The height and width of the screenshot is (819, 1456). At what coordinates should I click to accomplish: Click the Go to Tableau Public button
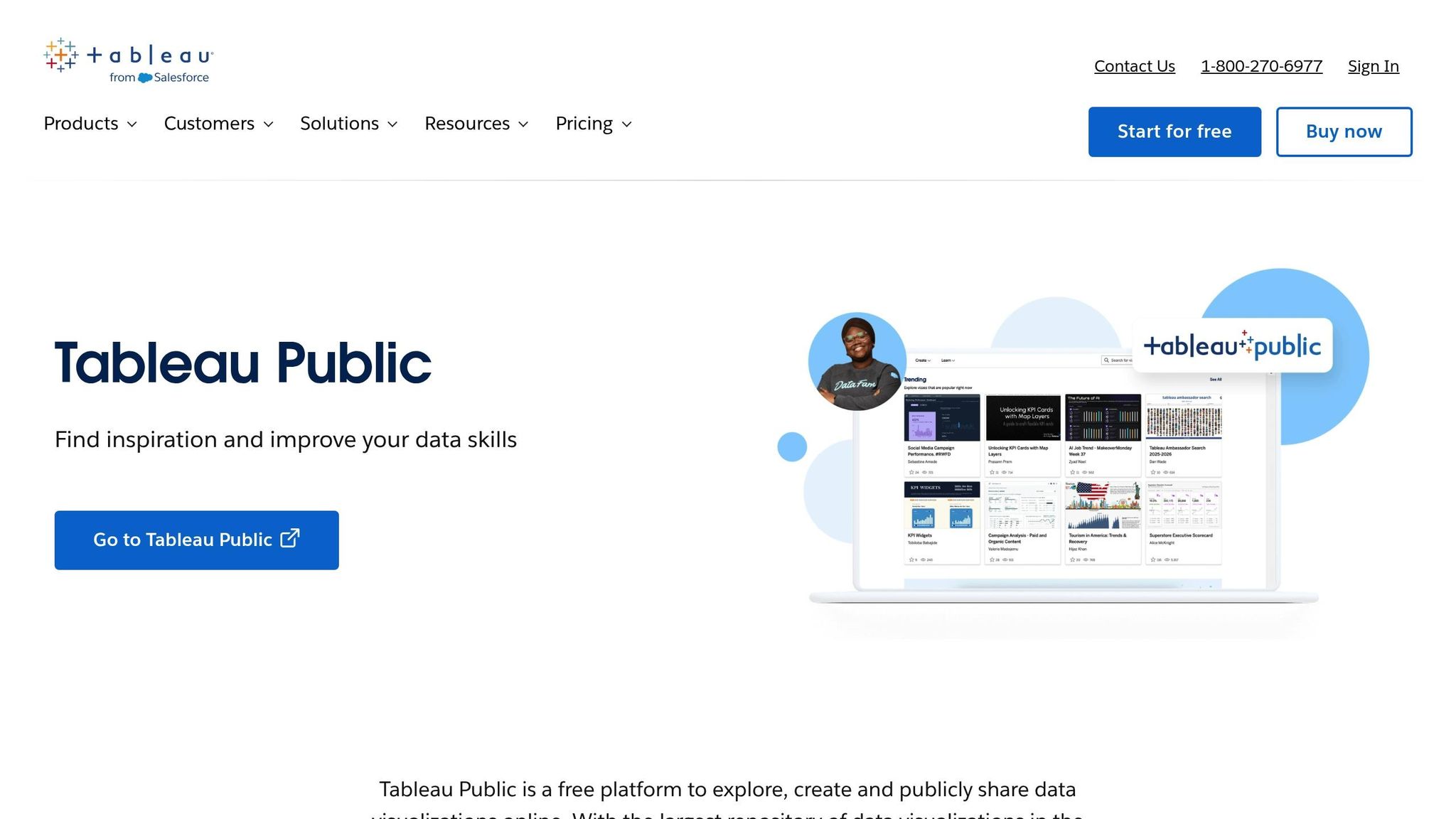click(x=197, y=540)
